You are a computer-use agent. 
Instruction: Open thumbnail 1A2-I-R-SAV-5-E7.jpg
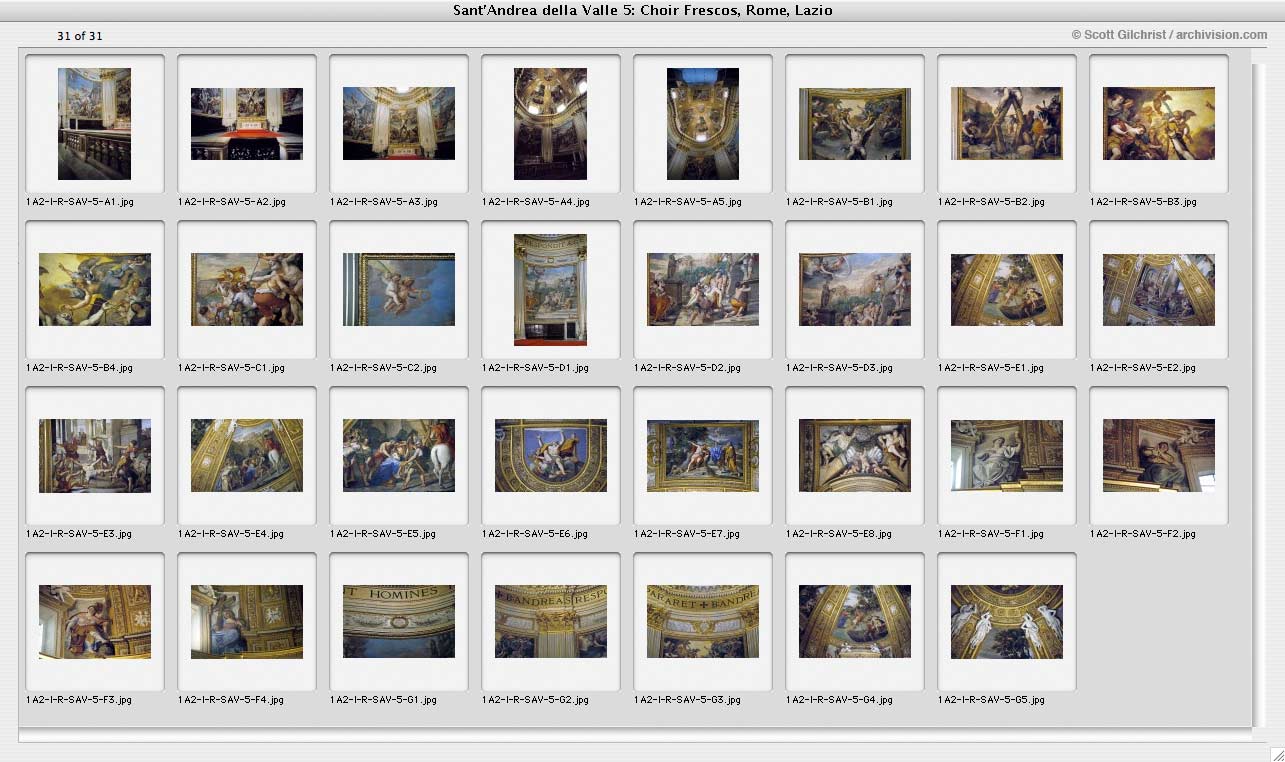pos(703,456)
